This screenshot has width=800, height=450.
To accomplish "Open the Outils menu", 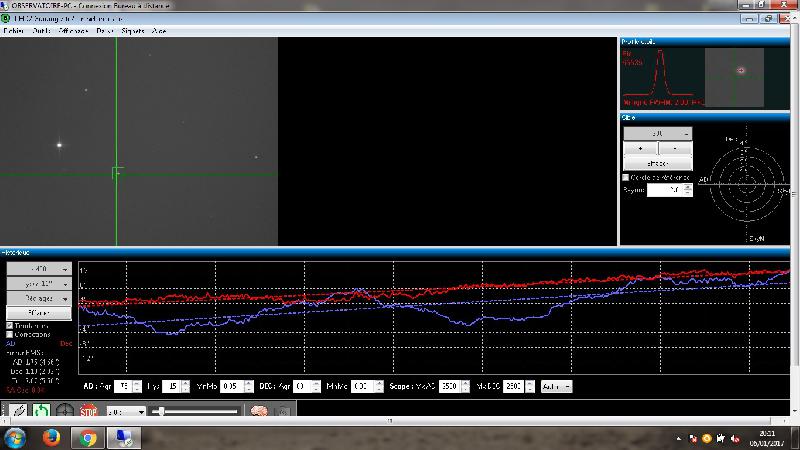I will tap(41, 31).
